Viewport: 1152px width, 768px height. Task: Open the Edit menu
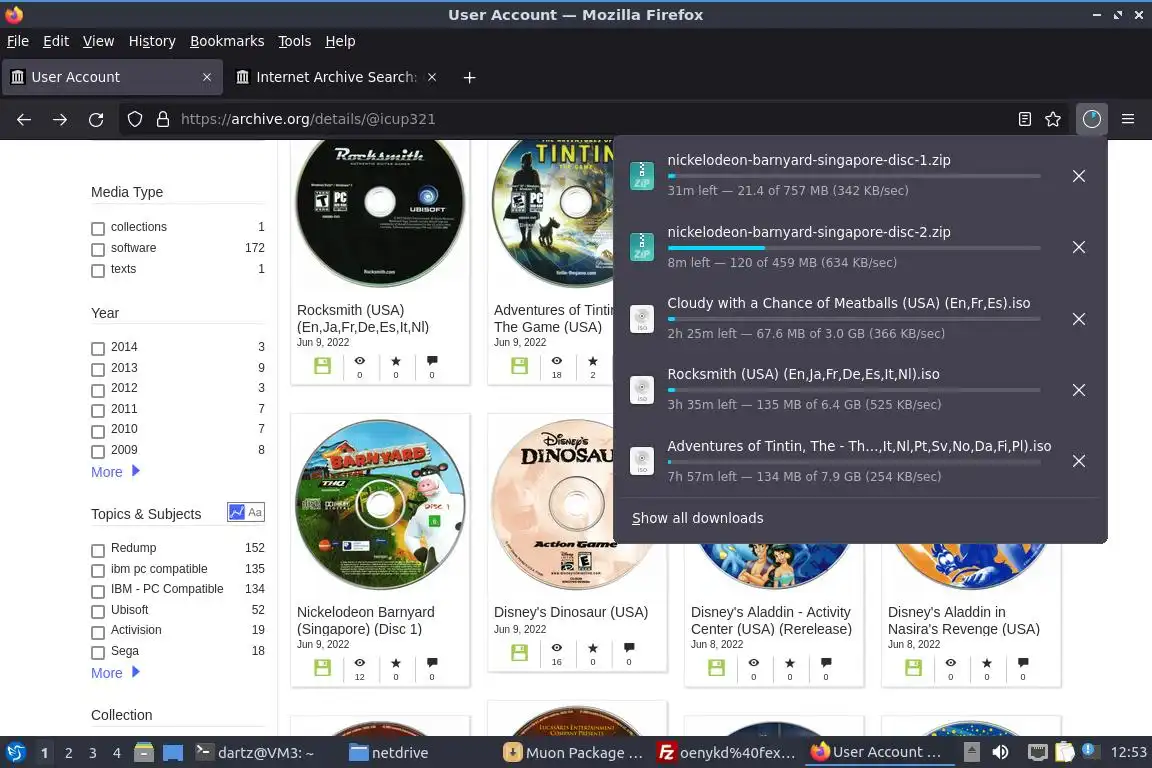tap(56, 41)
